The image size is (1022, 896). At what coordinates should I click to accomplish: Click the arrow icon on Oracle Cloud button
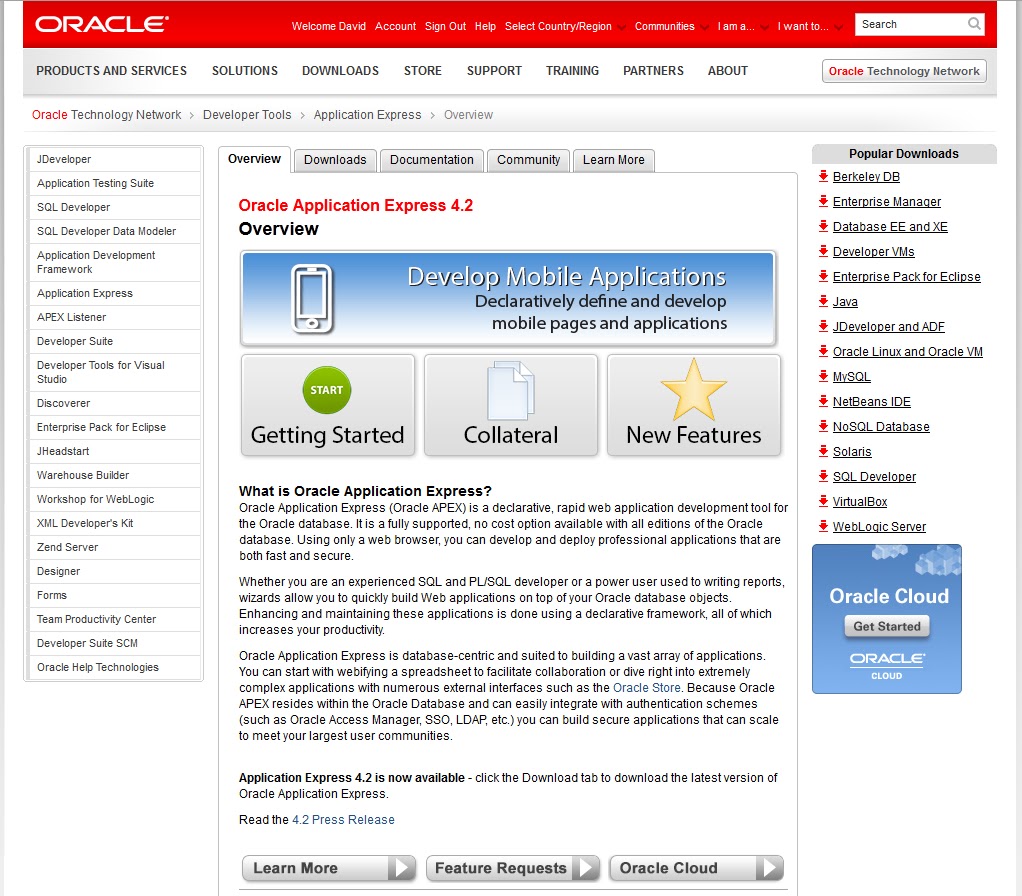coord(770,868)
